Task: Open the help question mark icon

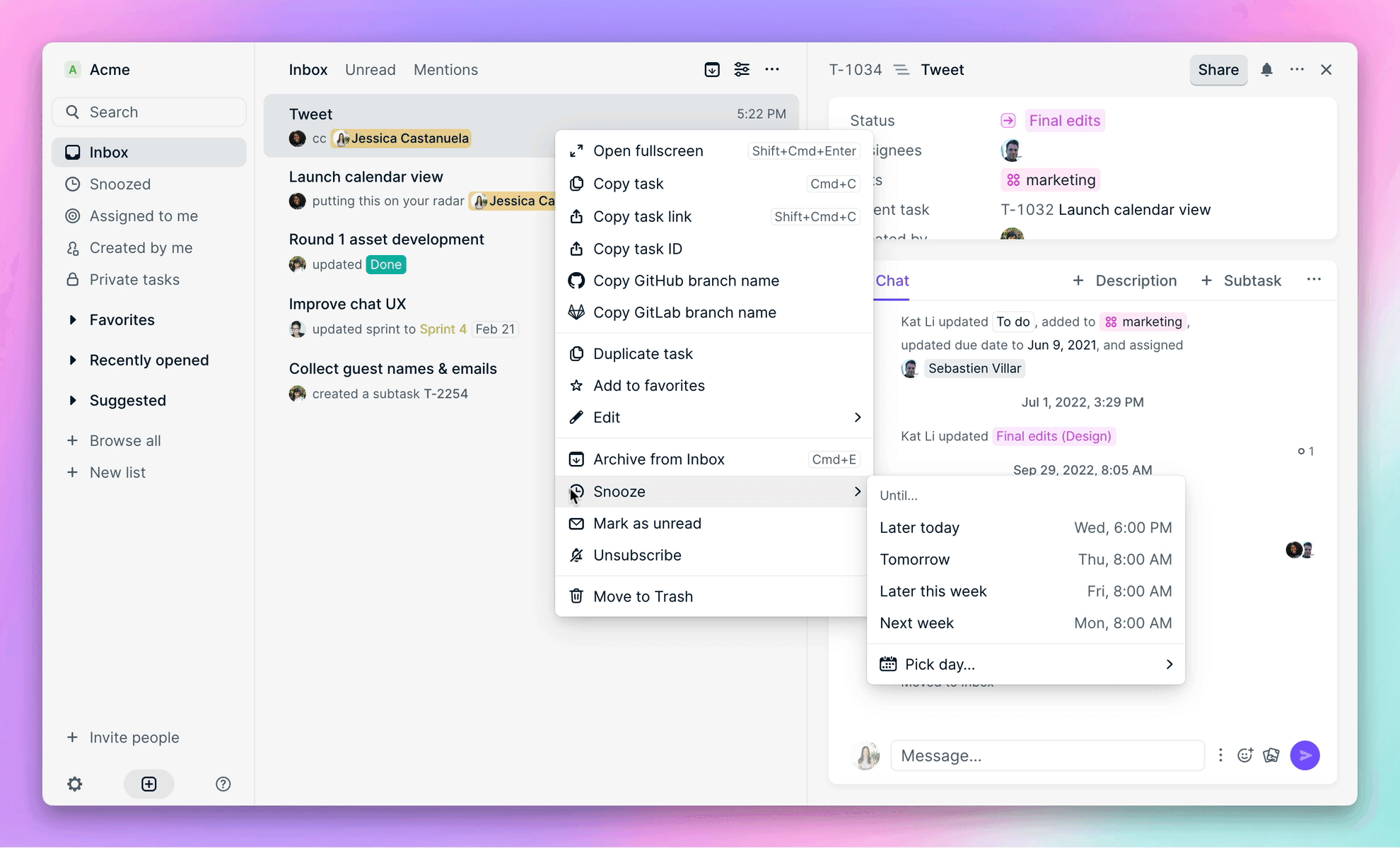Action: [223, 784]
